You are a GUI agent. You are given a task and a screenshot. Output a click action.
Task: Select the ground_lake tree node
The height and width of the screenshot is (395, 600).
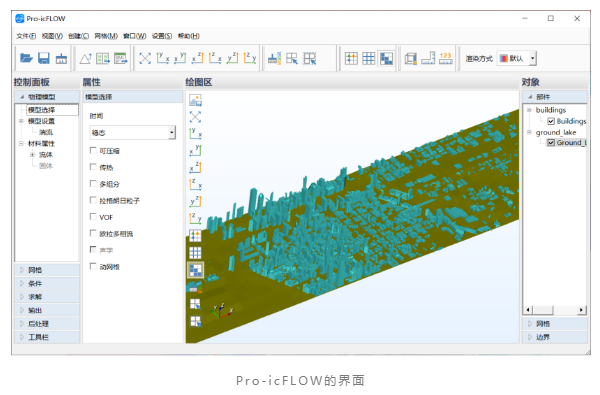tap(556, 132)
